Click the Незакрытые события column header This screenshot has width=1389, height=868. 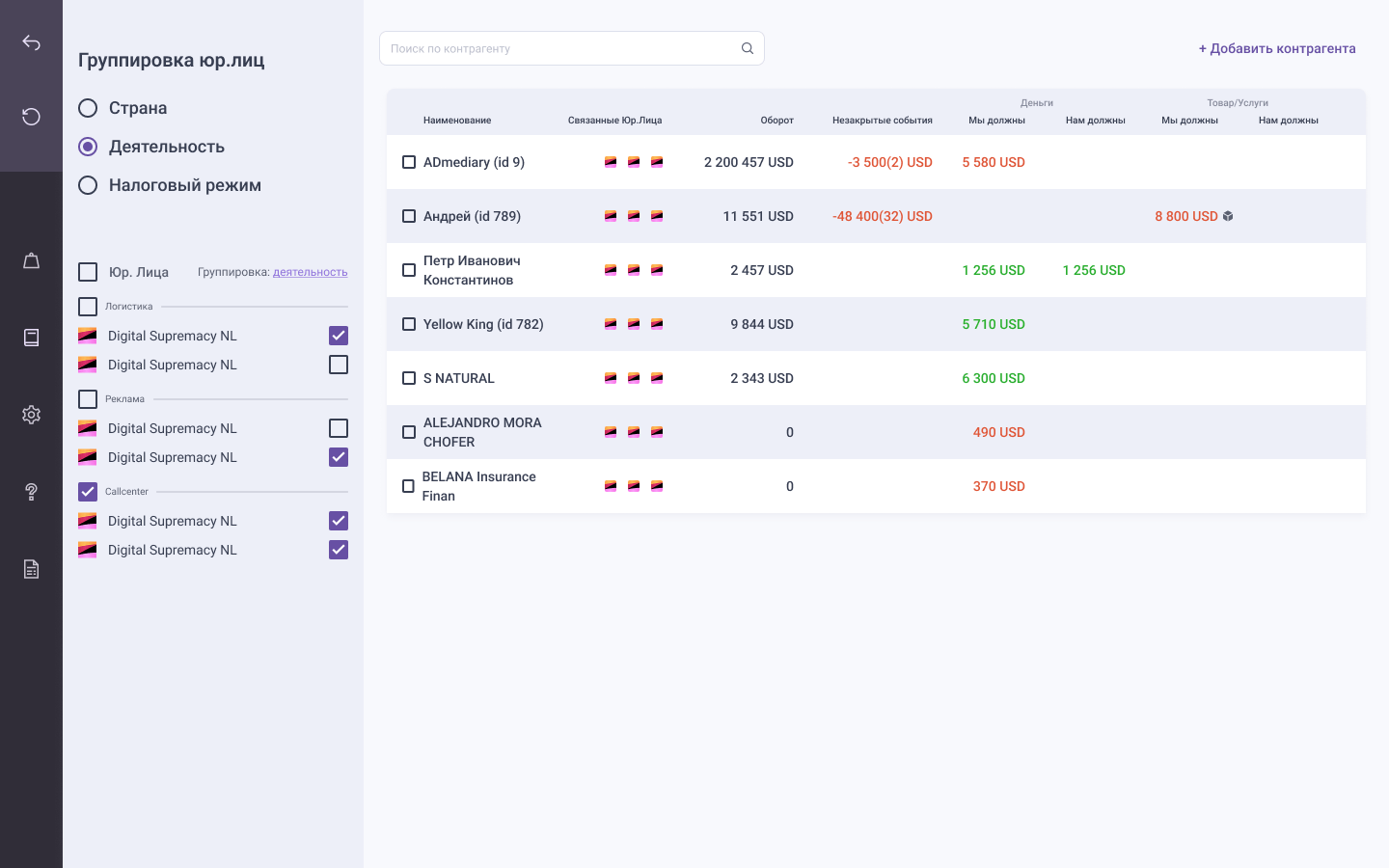point(883,121)
